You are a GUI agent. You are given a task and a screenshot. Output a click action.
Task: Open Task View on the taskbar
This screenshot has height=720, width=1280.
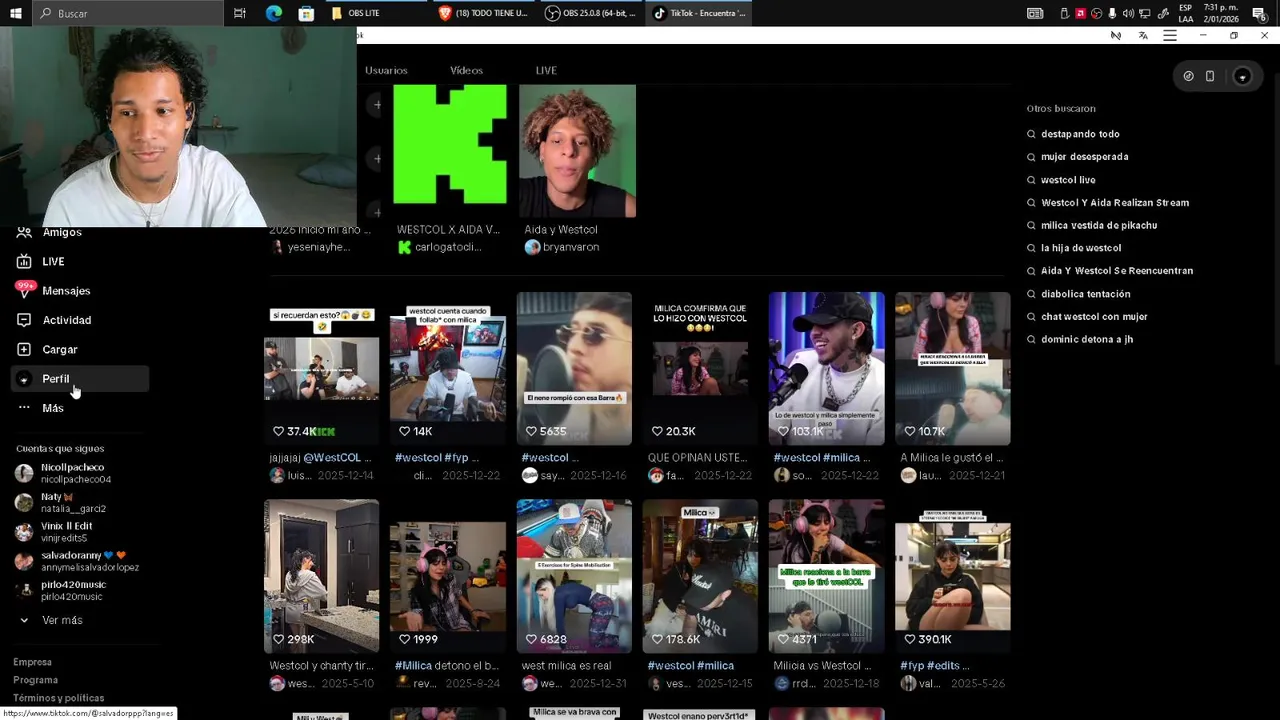240,13
